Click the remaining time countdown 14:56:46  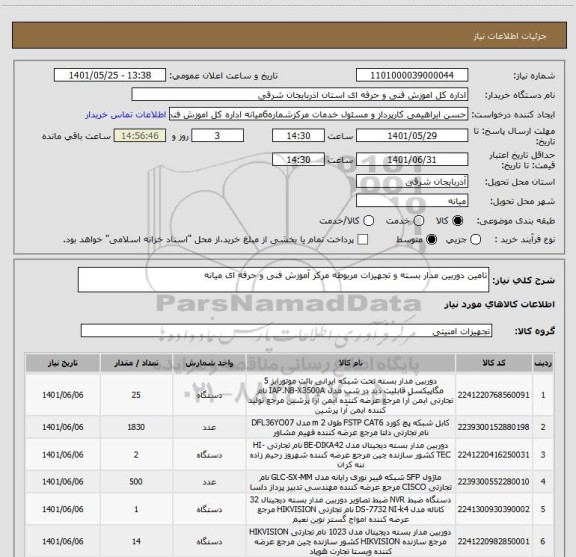point(140,136)
